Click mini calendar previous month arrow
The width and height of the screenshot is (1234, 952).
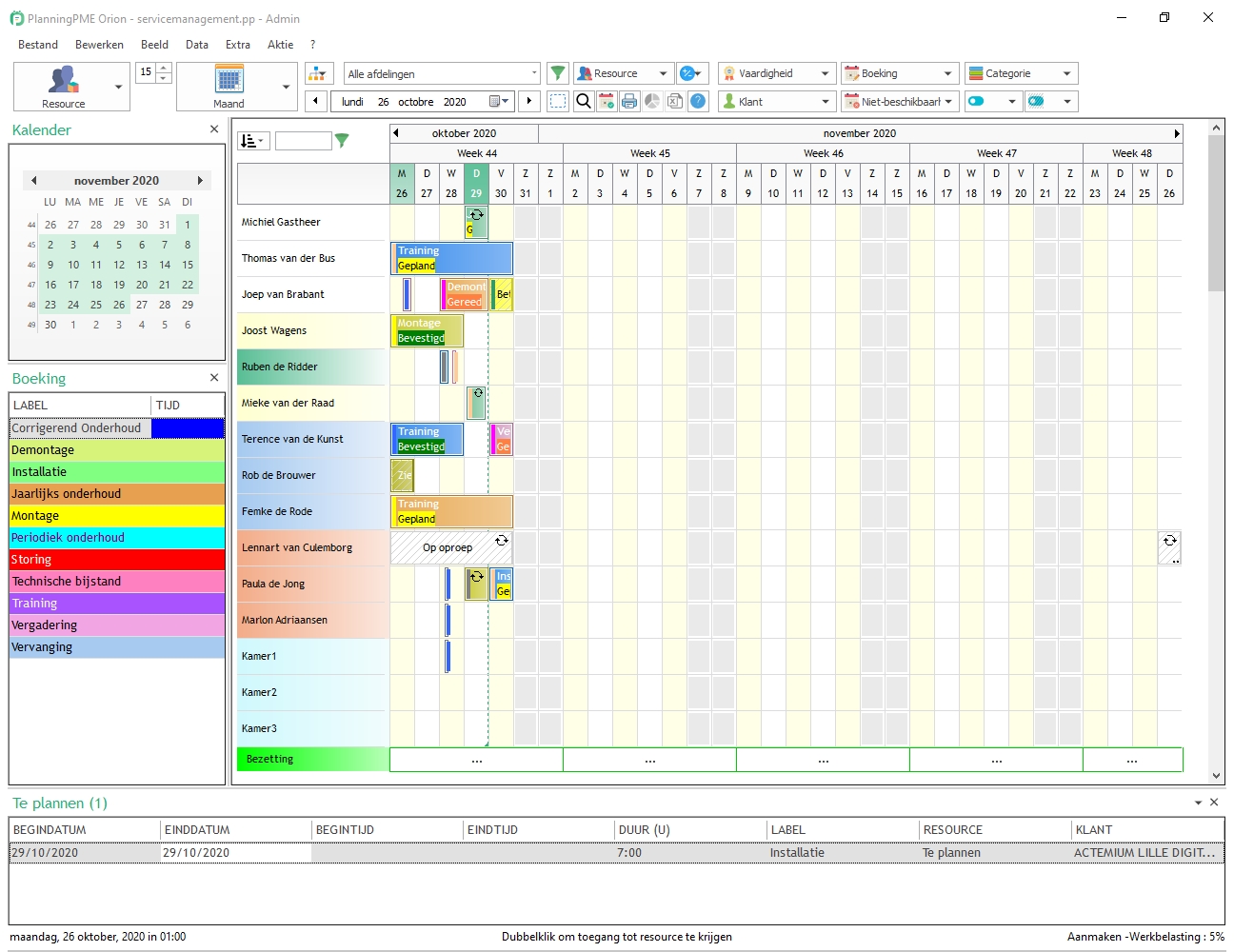[33, 180]
